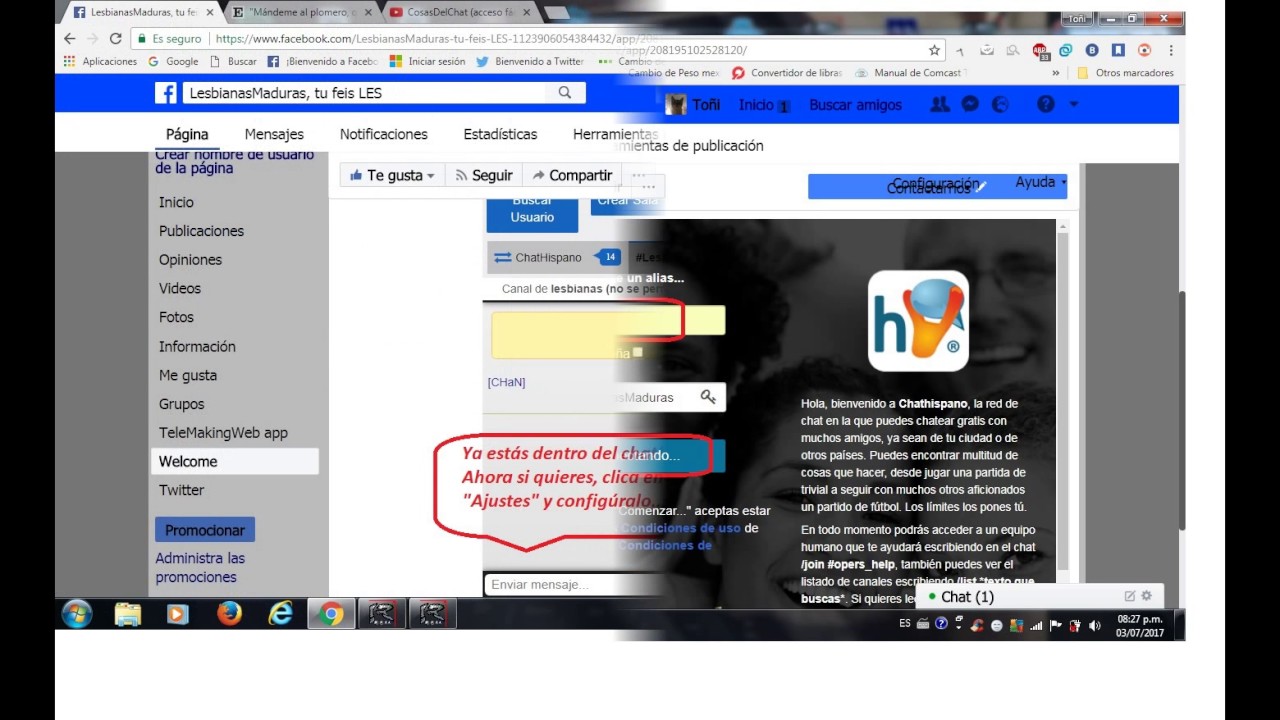Click the new message compose icon in Chat bar
The width and height of the screenshot is (1280, 720).
point(1130,596)
